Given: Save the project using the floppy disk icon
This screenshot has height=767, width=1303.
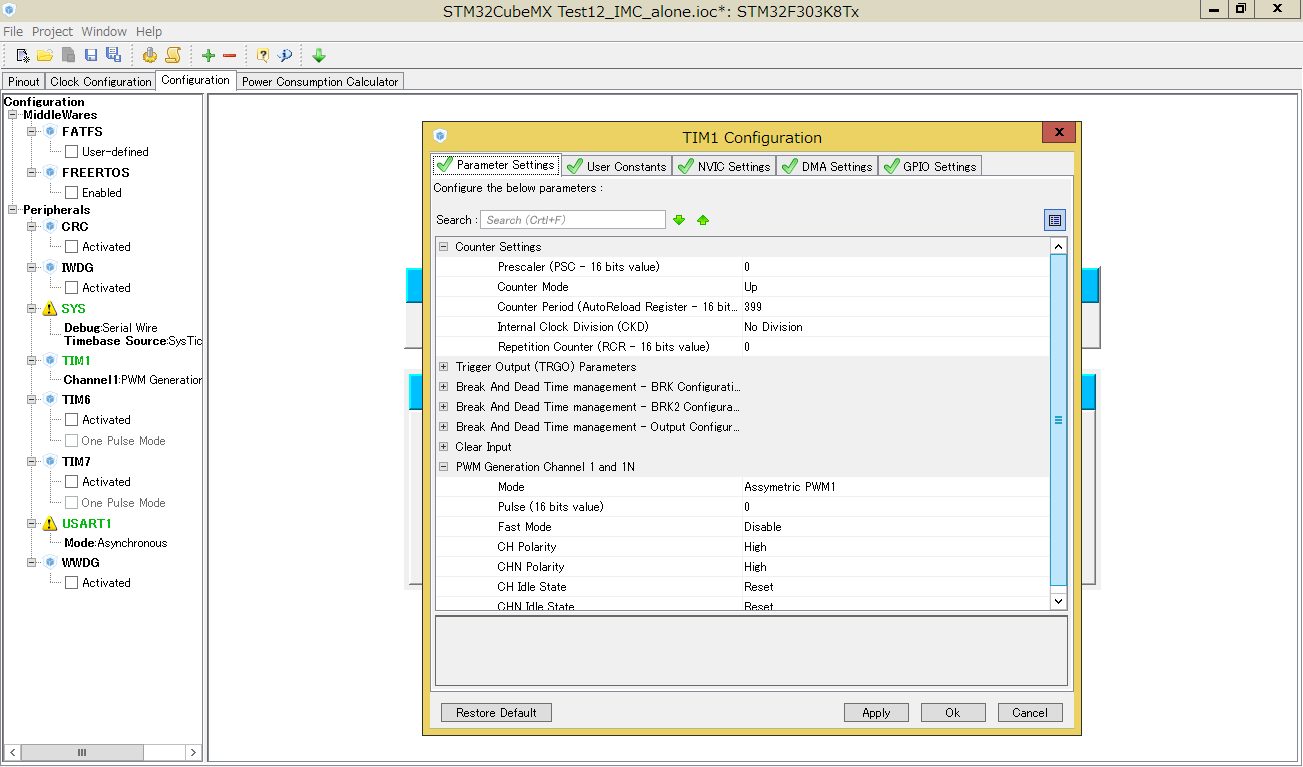Looking at the screenshot, I should pyautogui.click(x=89, y=55).
